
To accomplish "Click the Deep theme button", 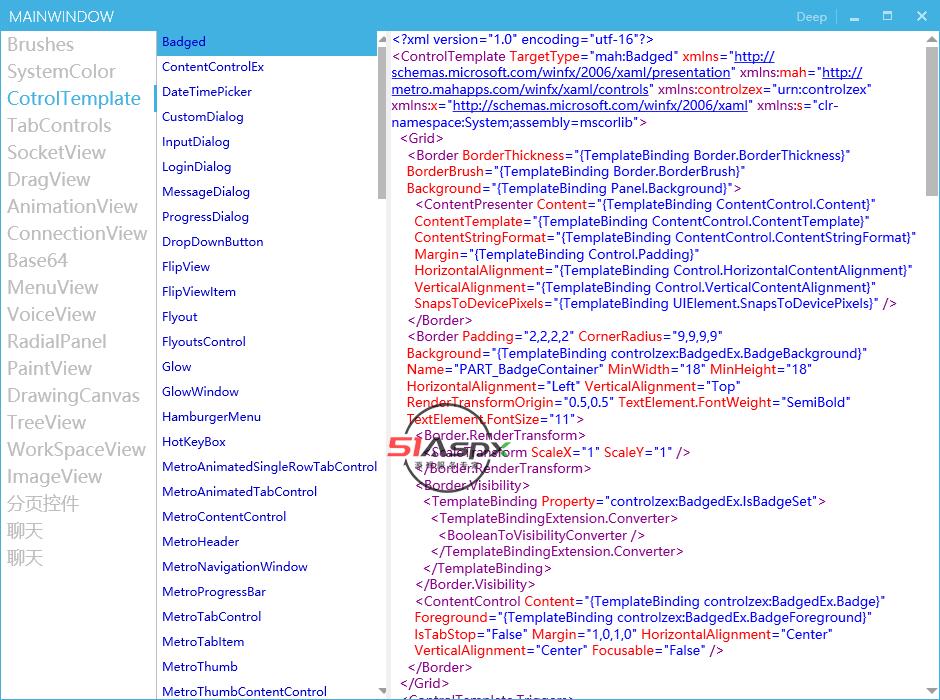I will [x=811, y=16].
